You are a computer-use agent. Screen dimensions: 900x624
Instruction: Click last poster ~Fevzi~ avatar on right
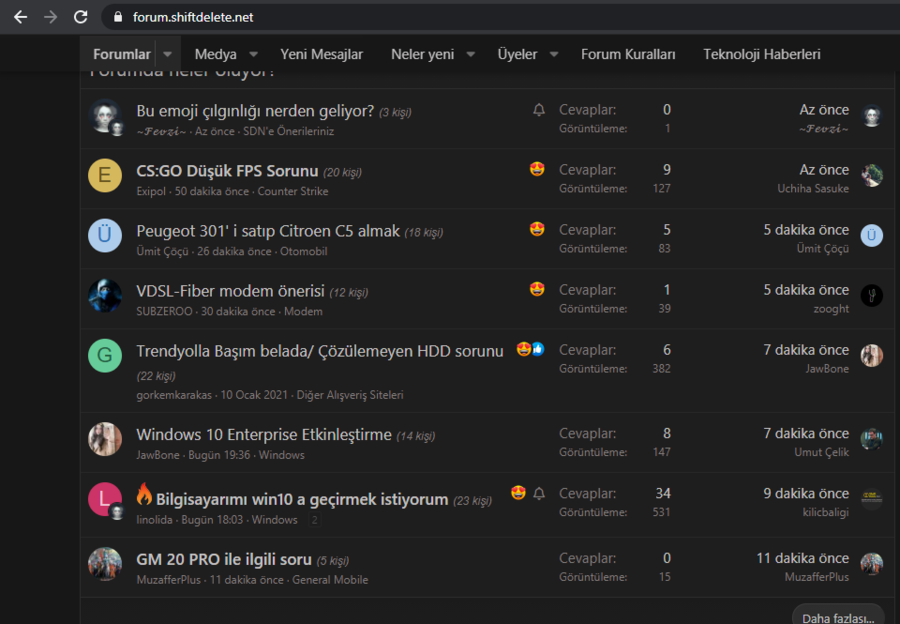[871, 116]
